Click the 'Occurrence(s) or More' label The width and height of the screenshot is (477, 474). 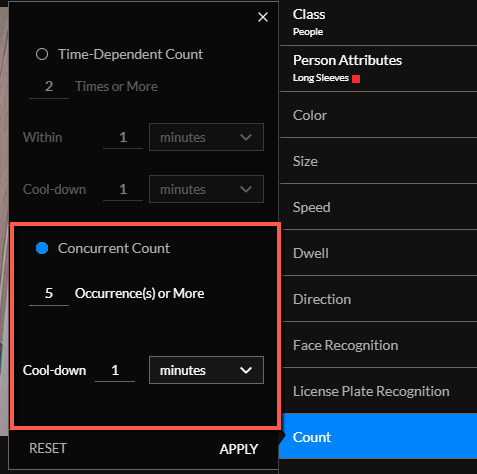[140, 293]
